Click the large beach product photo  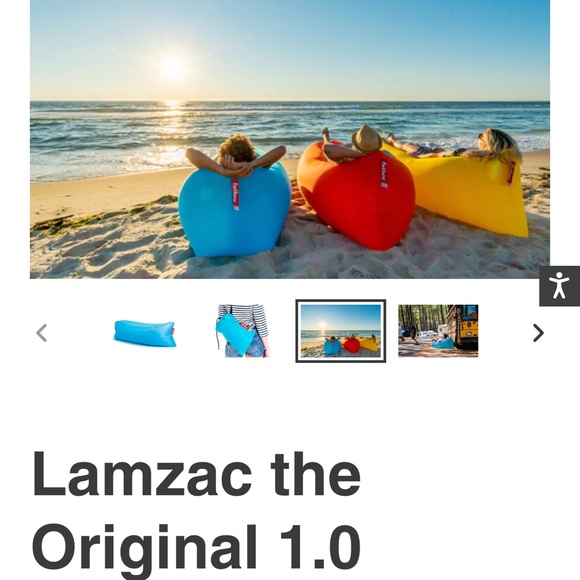(x=290, y=139)
